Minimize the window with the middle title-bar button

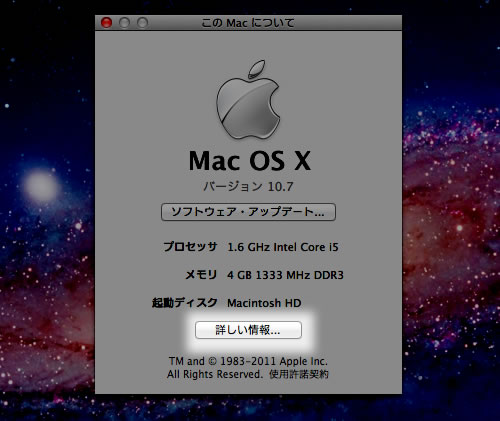tap(125, 23)
